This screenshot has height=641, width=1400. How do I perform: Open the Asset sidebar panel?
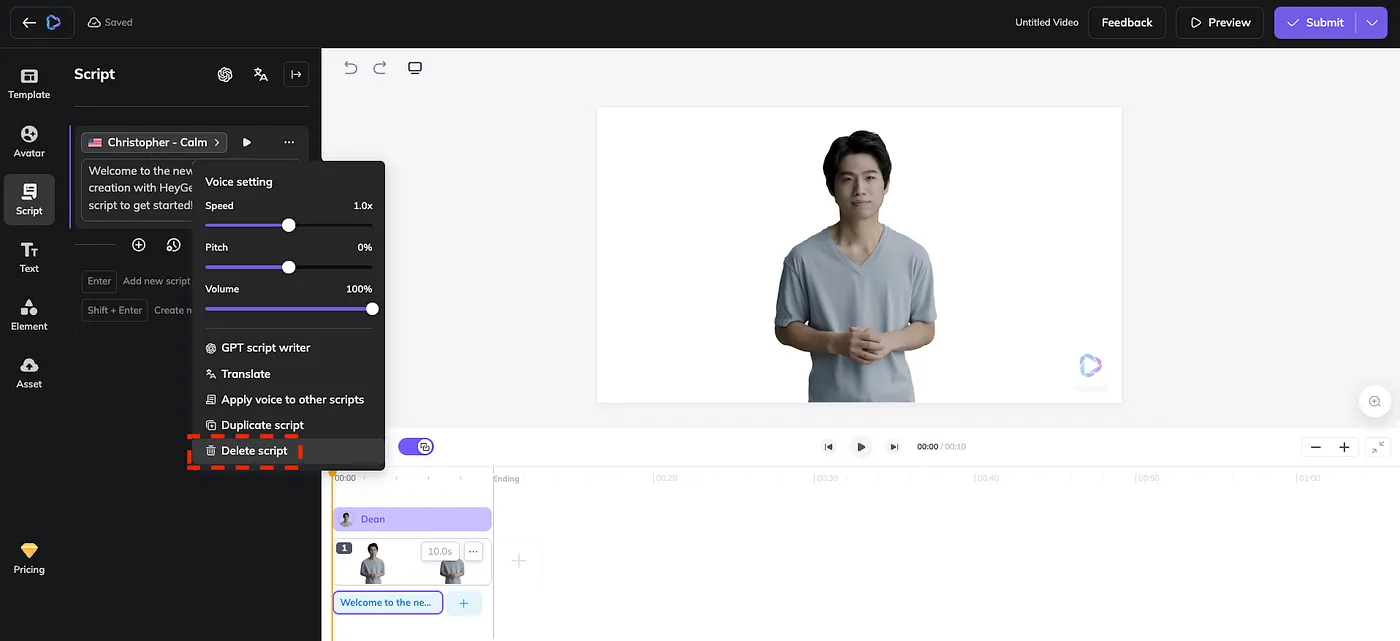point(29,372)
